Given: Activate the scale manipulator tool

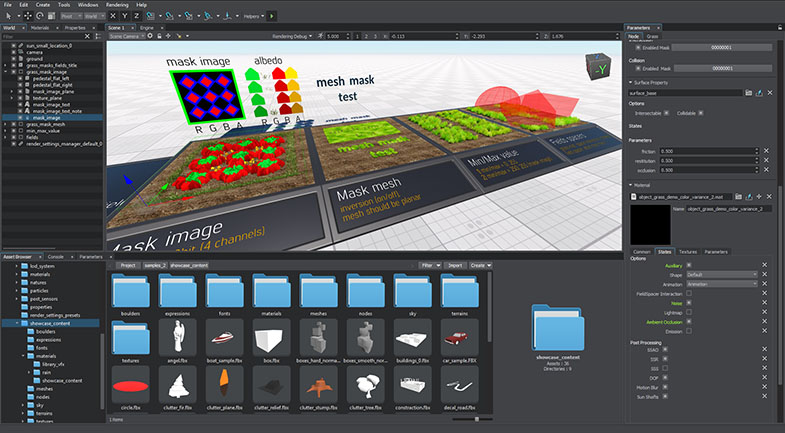Looking at the screenshot, I should 51,16.
